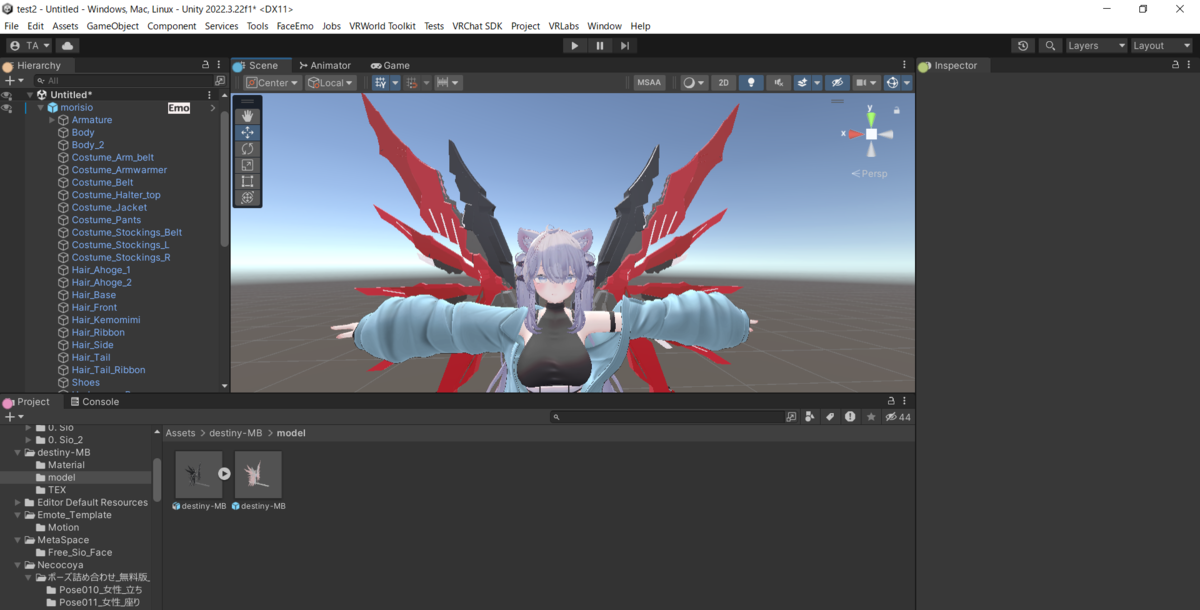This screenshot has width=1200, height=610.
Task: Click the Play button
Action: (574, 45)
